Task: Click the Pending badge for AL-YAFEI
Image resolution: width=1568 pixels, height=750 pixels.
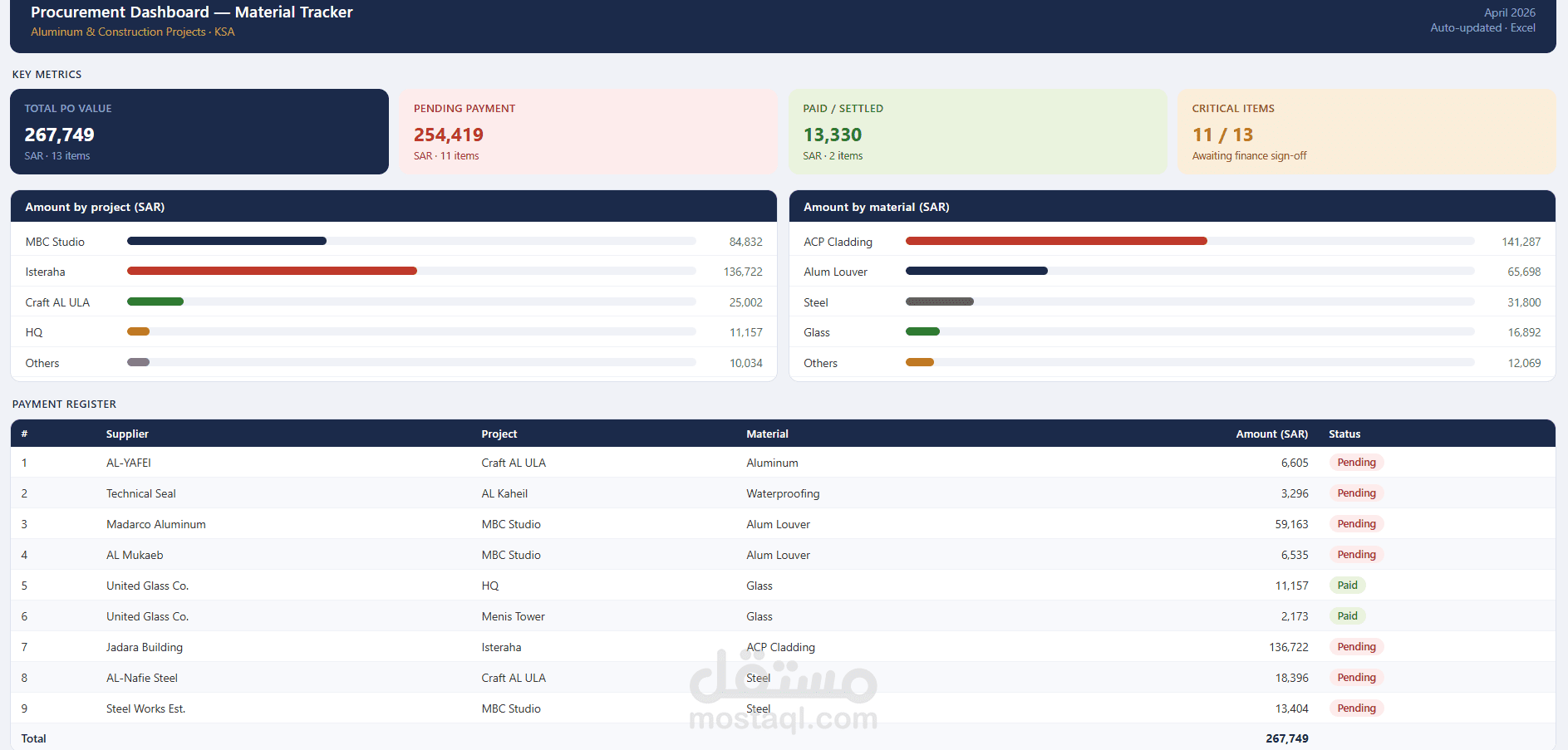Action: tap(1355, 463)
